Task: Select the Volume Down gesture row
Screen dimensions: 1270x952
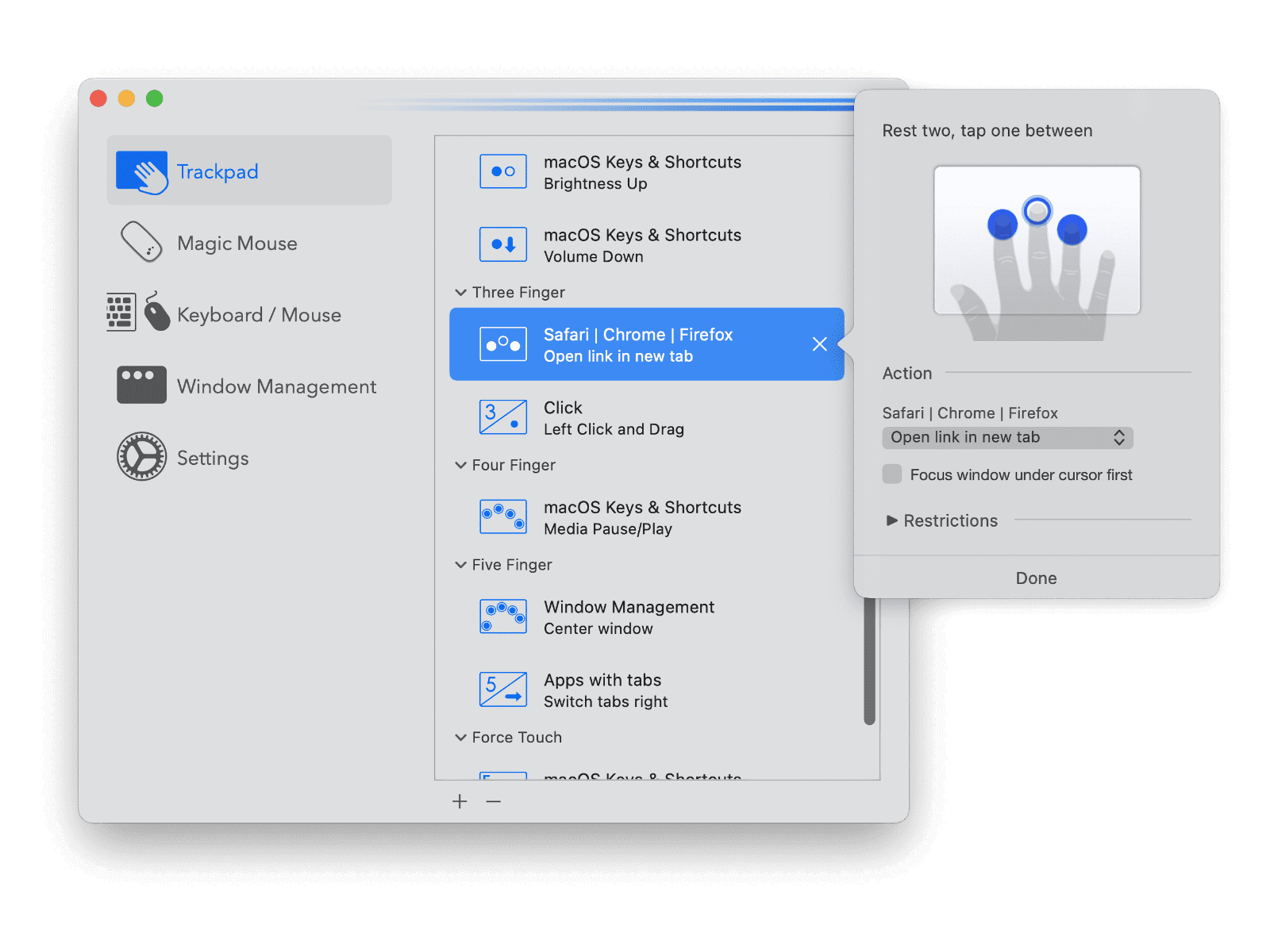Action: [x=647, y=245]
